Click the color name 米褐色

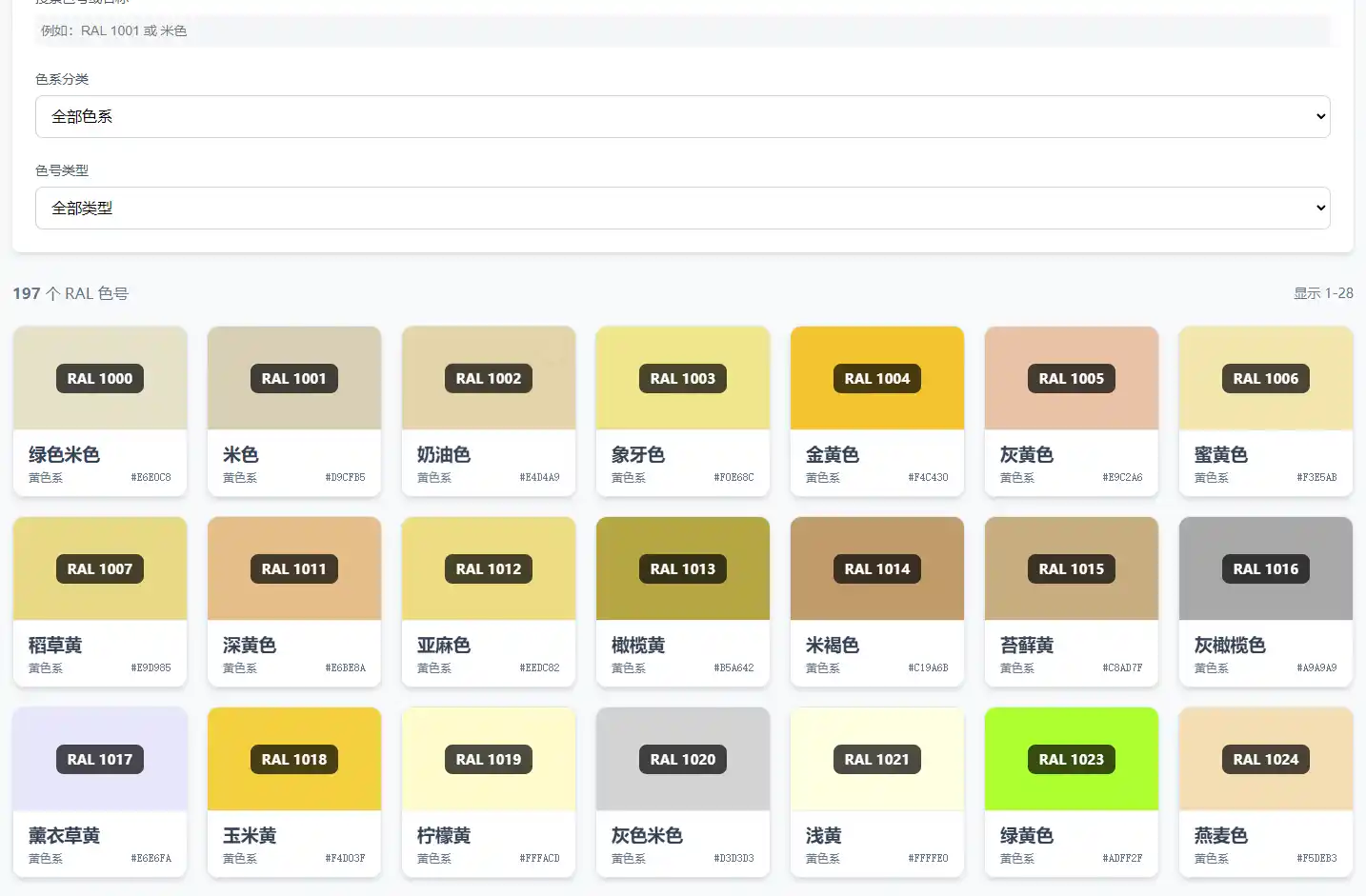click(833, 646)
